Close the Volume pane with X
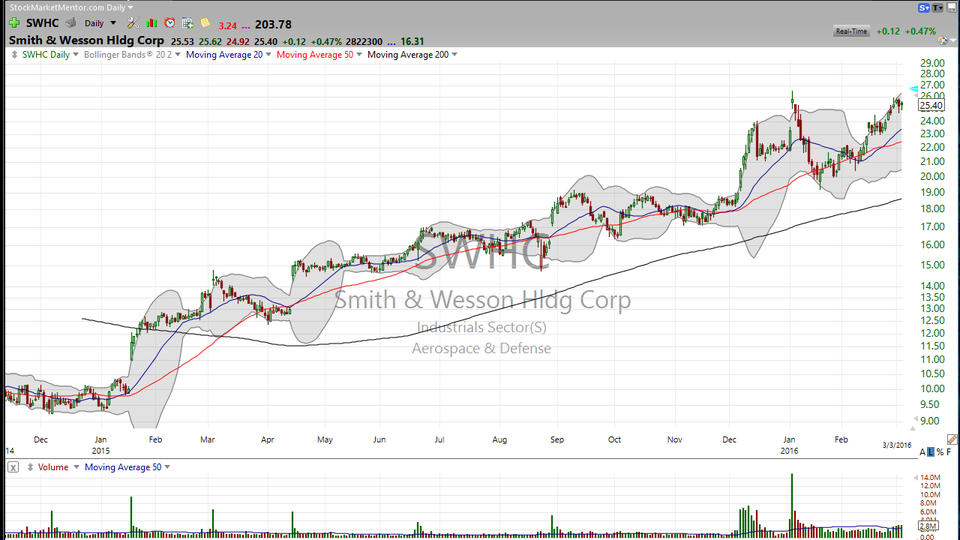Viewport: 960px width, 540px height. point(13,467)
